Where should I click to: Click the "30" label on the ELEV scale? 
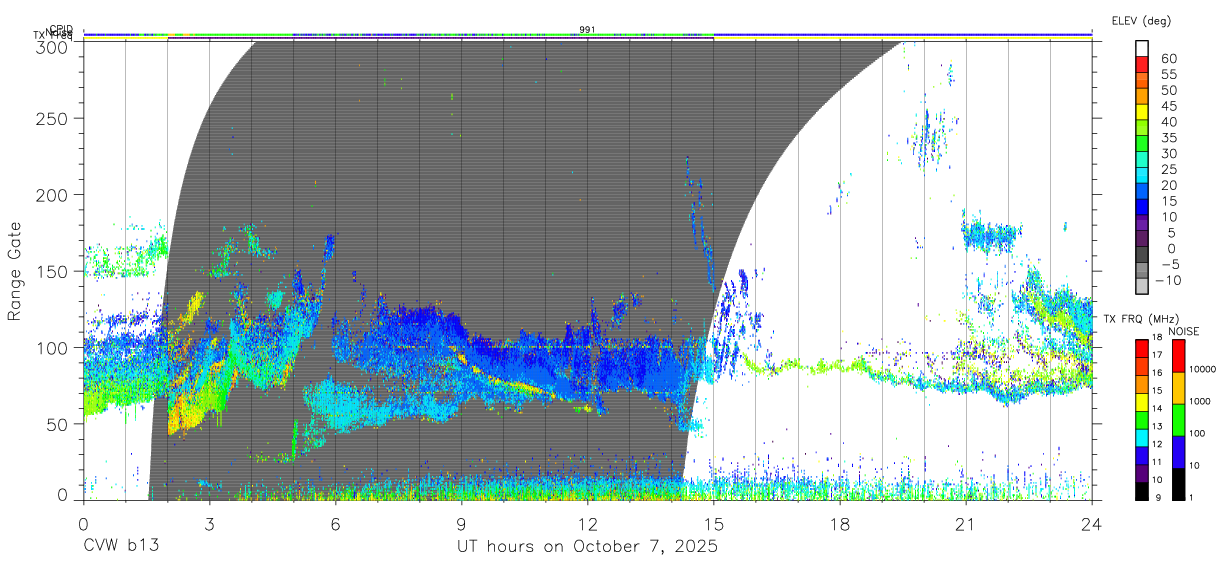[1168, 153]
